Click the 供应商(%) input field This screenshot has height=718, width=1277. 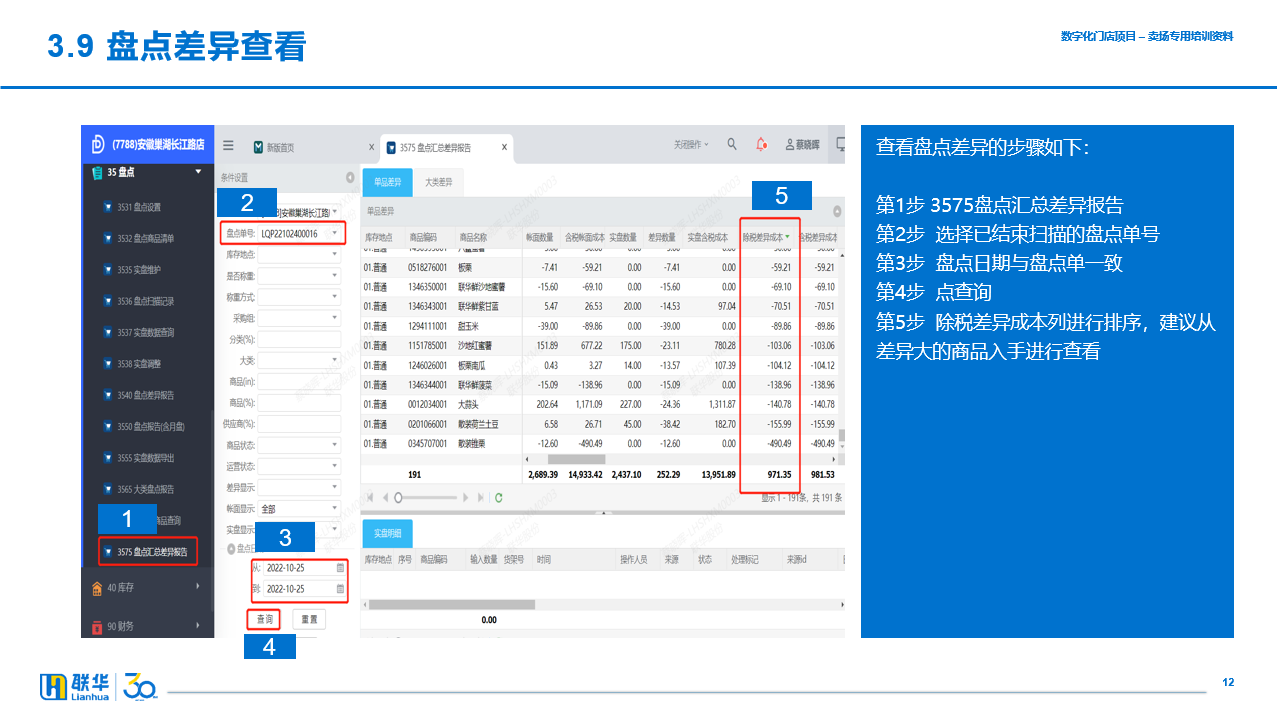tap(299, 424)
